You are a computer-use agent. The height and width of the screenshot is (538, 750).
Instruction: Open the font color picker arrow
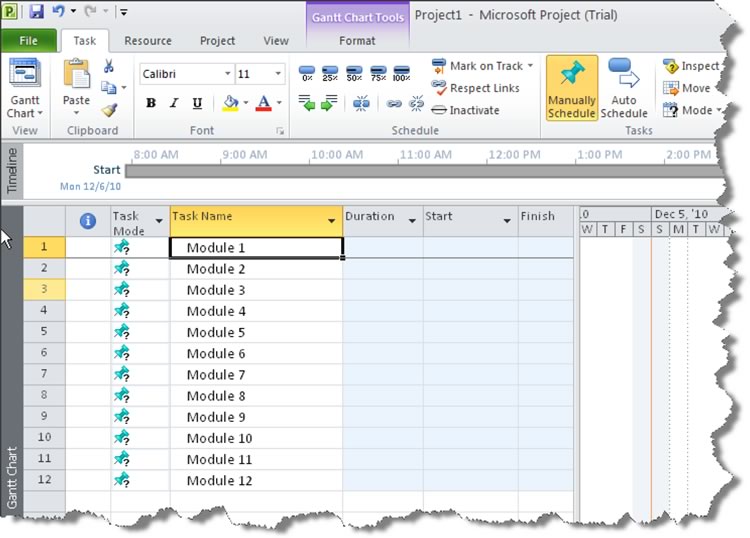(279, 103)
